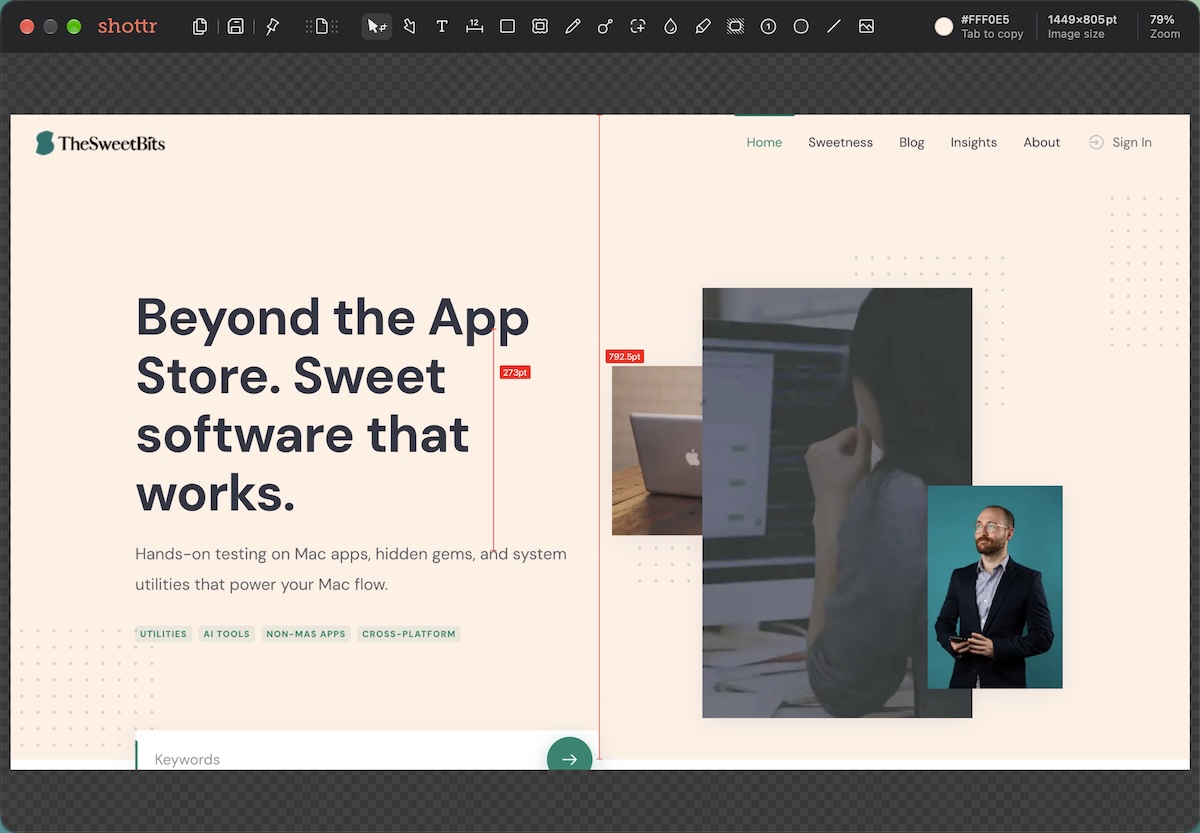Choose the rounded frame tool beside Rectangle

[x=540, y=27]
